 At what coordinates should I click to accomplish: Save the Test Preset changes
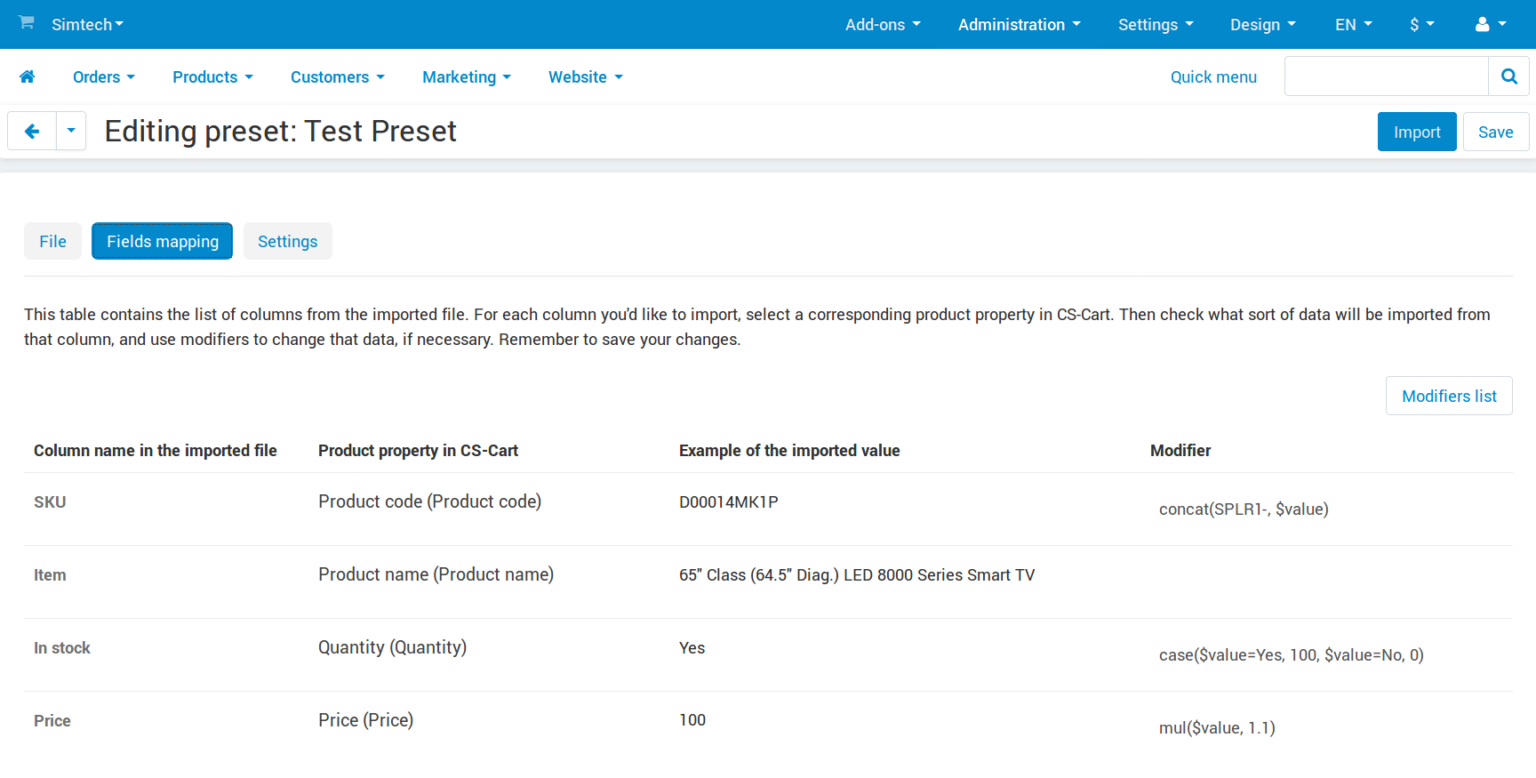click(1495, 131)
